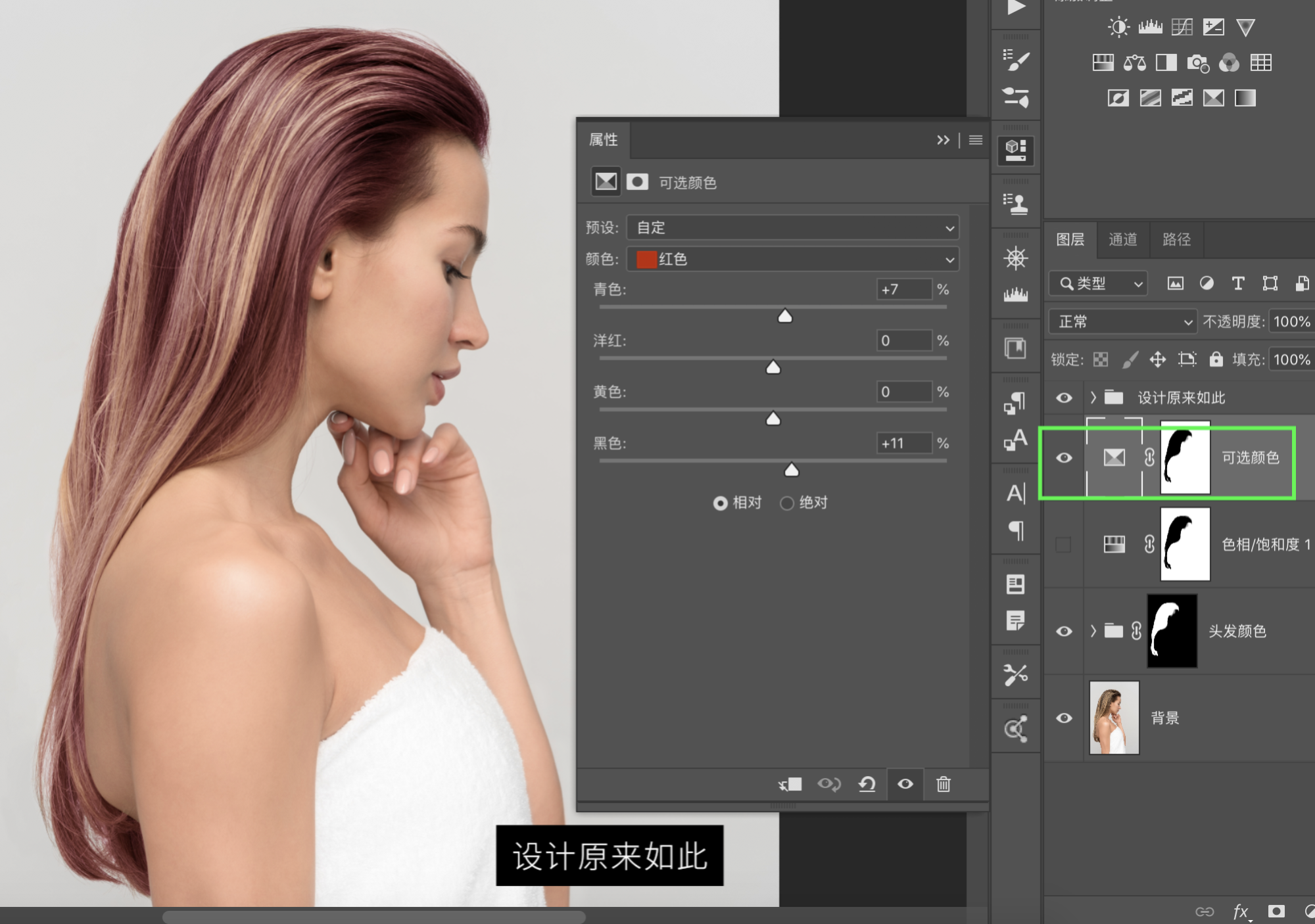
Task: Add a Photo Filter adjustment
Action: 1197,63
